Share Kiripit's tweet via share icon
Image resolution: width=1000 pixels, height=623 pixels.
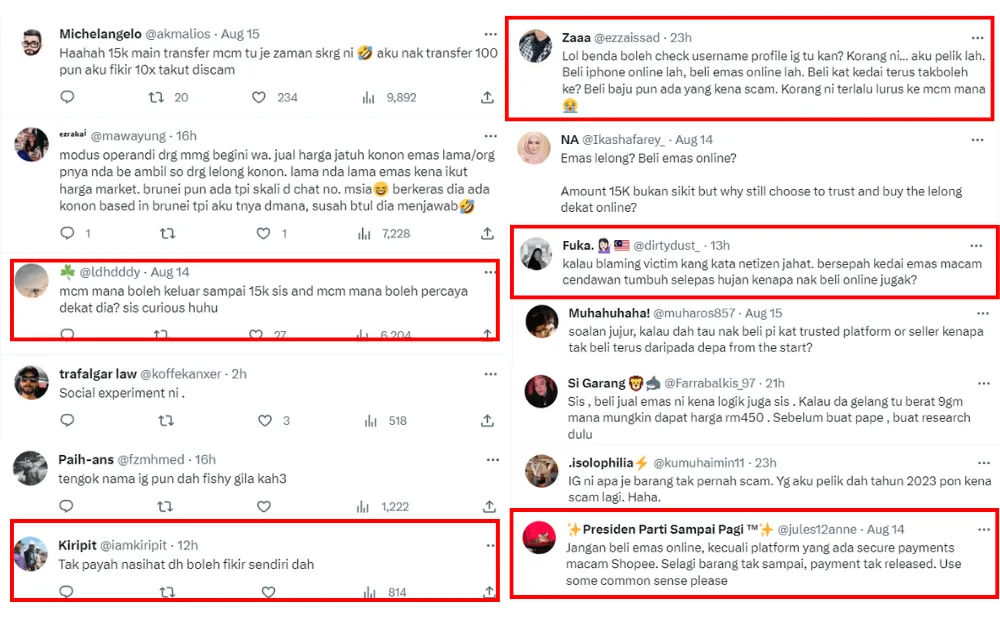[x=488, y=592]
